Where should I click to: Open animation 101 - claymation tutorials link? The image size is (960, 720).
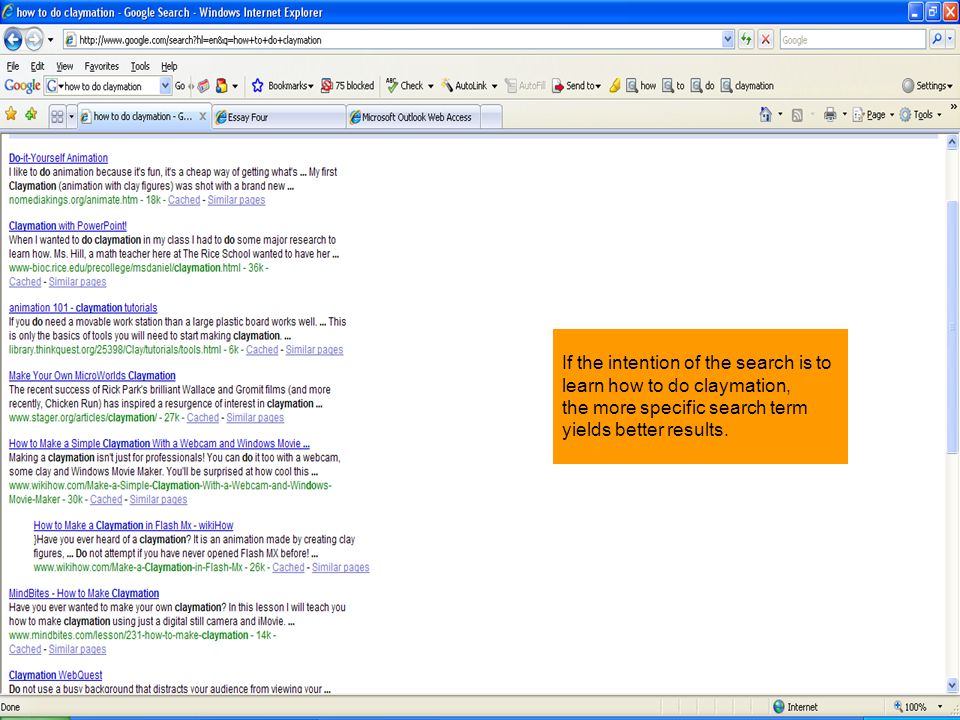pyautogui.click(x=83, y=308)
